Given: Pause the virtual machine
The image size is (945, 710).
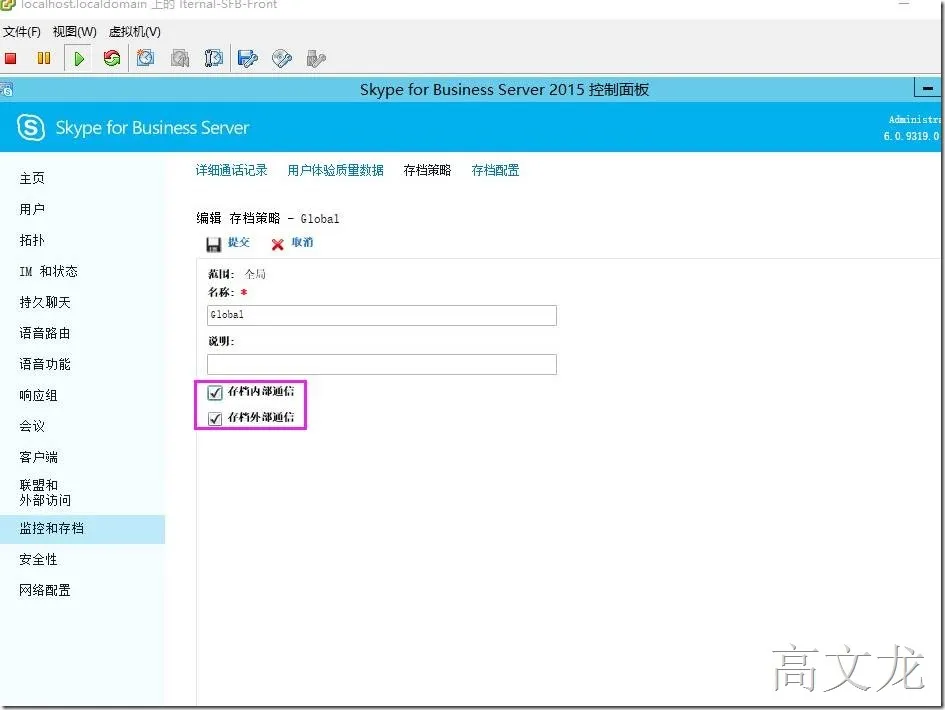Looking at the screenshot, I should pyautogui.click(x=43, y=58).
